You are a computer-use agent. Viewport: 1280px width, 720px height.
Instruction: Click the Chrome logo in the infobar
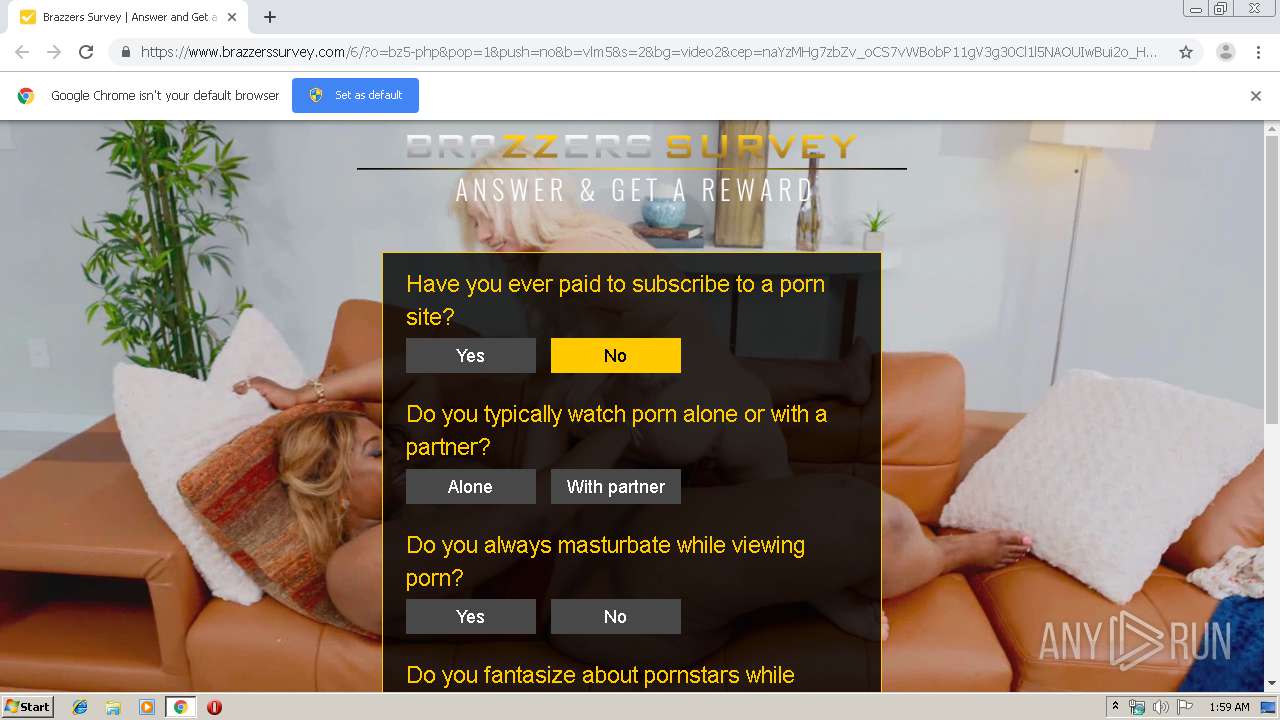click(26, 96)
